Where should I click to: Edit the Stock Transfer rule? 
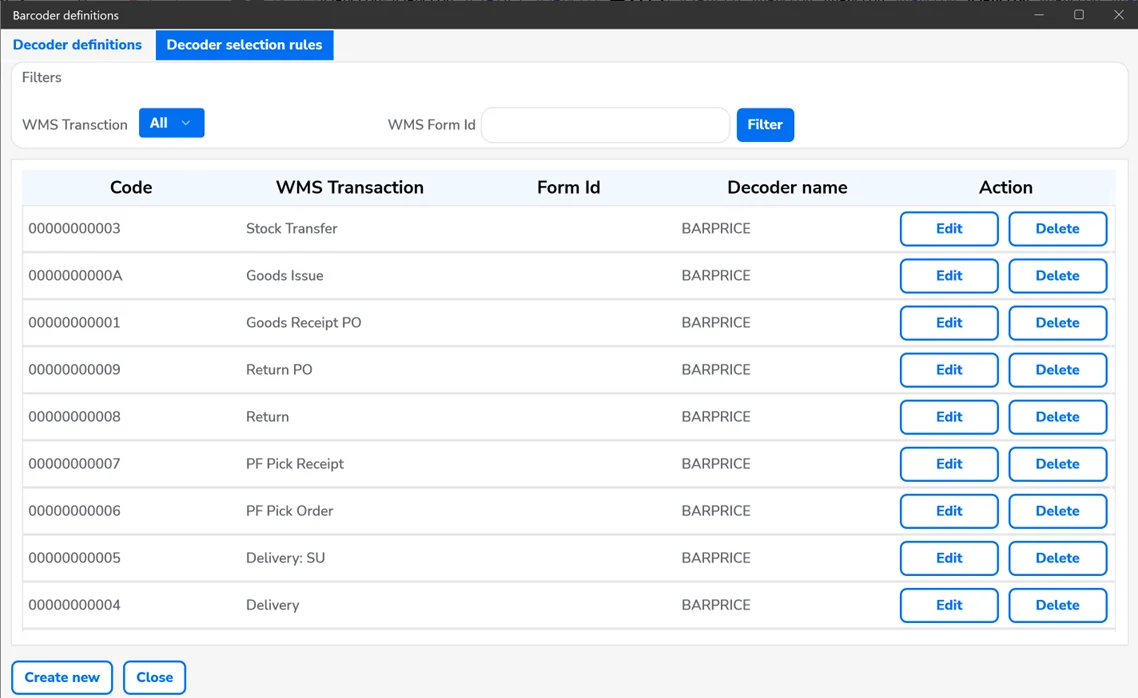[x=948, y=229]
